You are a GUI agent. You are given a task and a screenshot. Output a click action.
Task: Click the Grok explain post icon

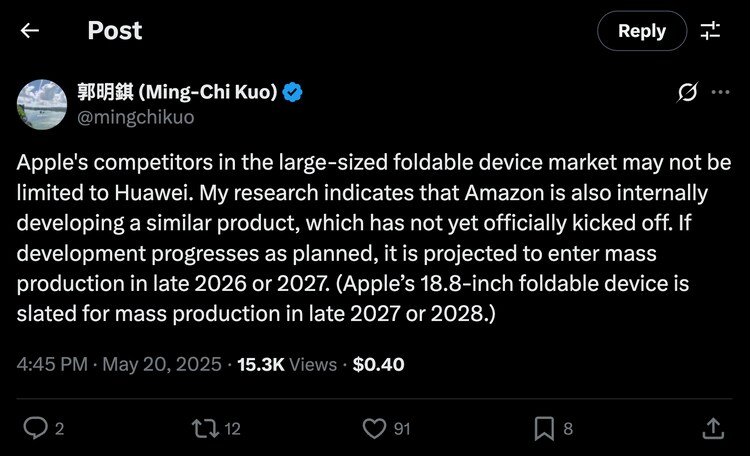point(687,93)
